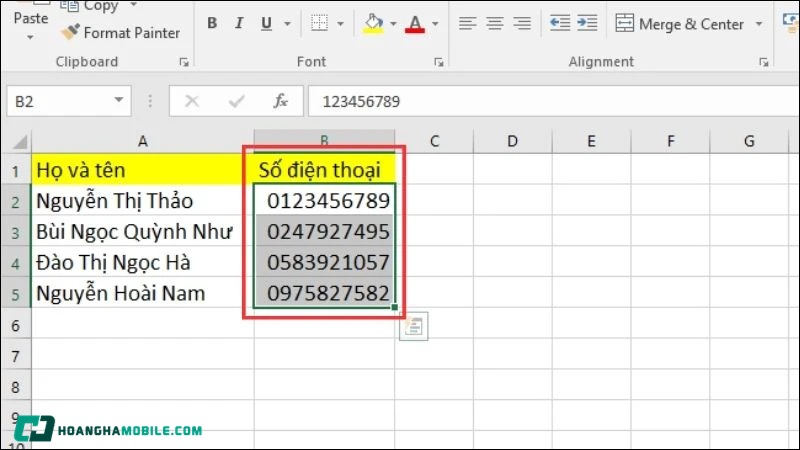Cancel formula entry with X icon

tap(192, 101)
